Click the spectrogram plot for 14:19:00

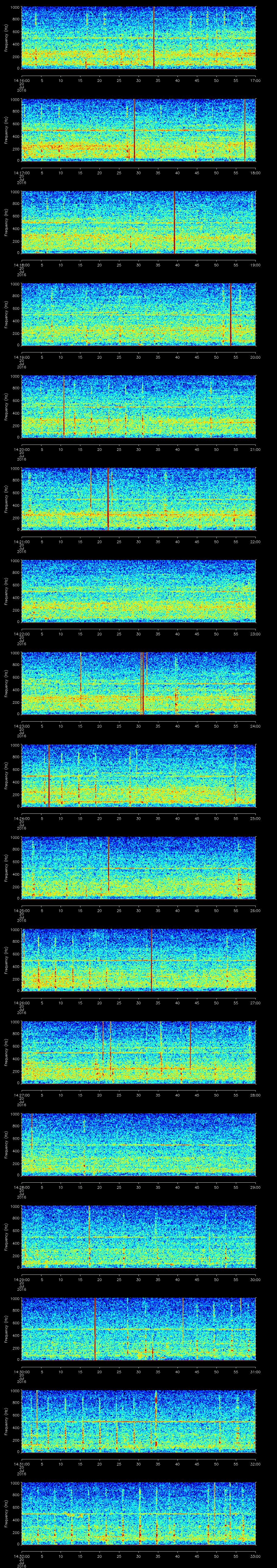138,314
